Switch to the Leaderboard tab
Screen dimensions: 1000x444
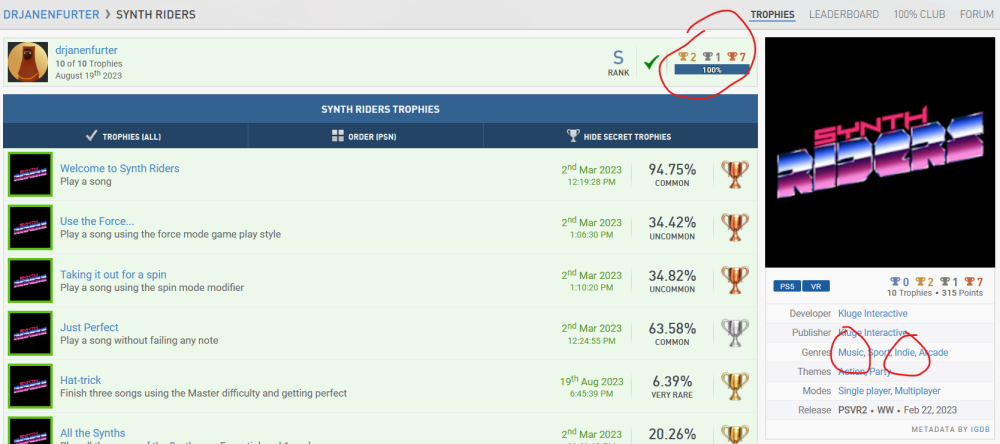pyautogui.click(x=843, y=14)
